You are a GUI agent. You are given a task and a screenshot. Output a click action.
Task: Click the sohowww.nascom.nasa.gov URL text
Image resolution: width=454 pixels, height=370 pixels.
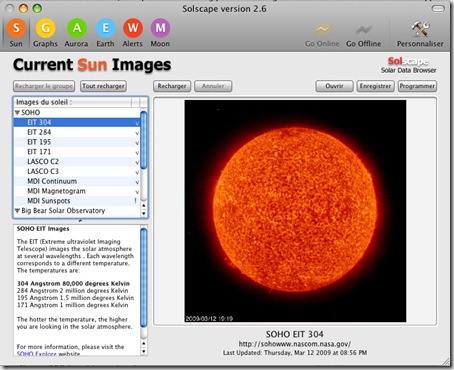point(295,344)
